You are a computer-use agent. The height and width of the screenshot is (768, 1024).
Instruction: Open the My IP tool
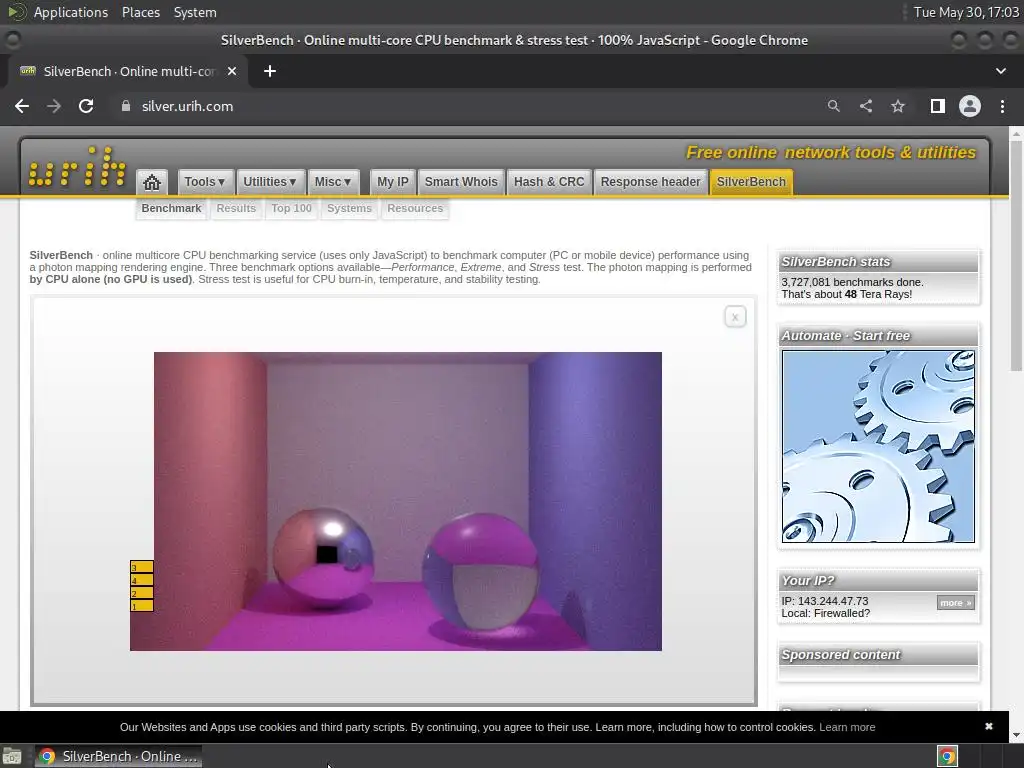[392, 182]
